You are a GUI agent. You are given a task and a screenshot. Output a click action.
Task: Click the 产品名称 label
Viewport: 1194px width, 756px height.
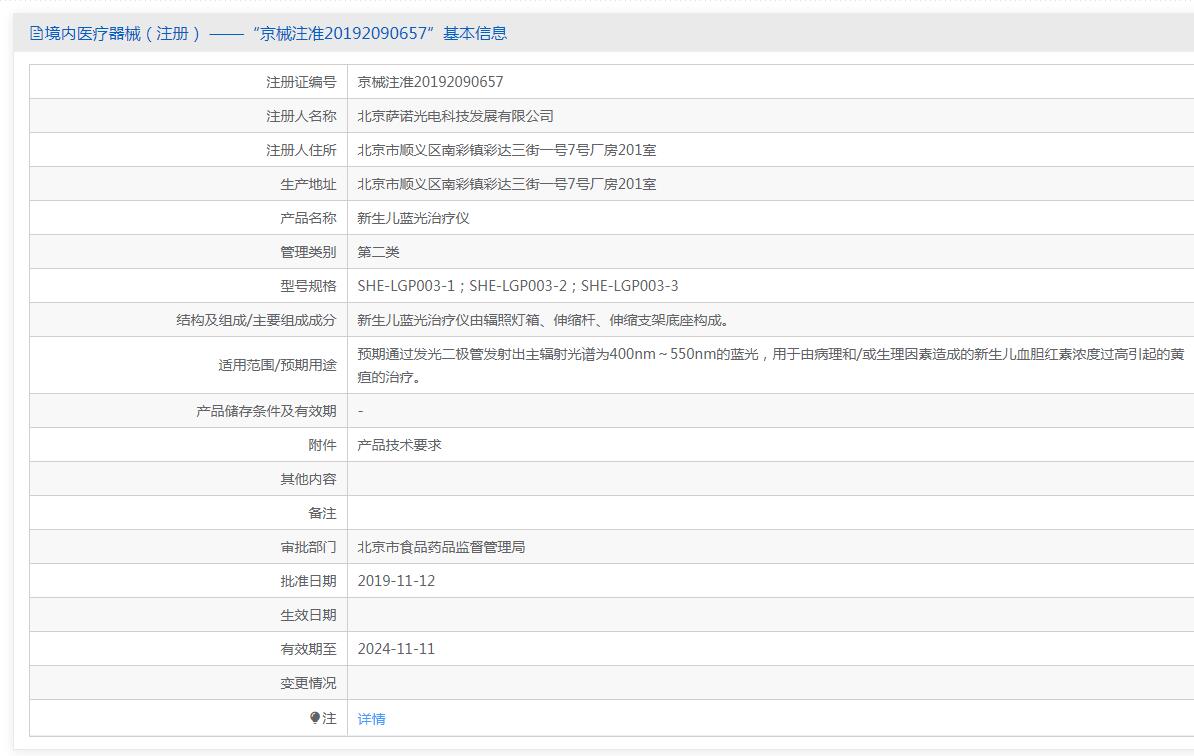click(x=308, y=218)
